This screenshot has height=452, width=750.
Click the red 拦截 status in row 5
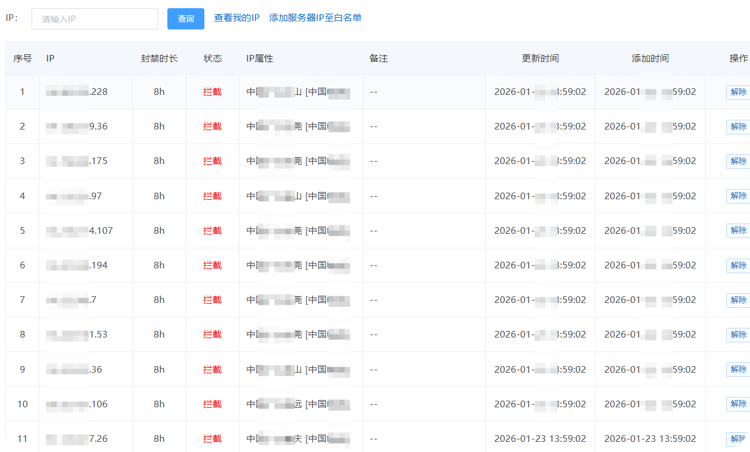point(212,231)
